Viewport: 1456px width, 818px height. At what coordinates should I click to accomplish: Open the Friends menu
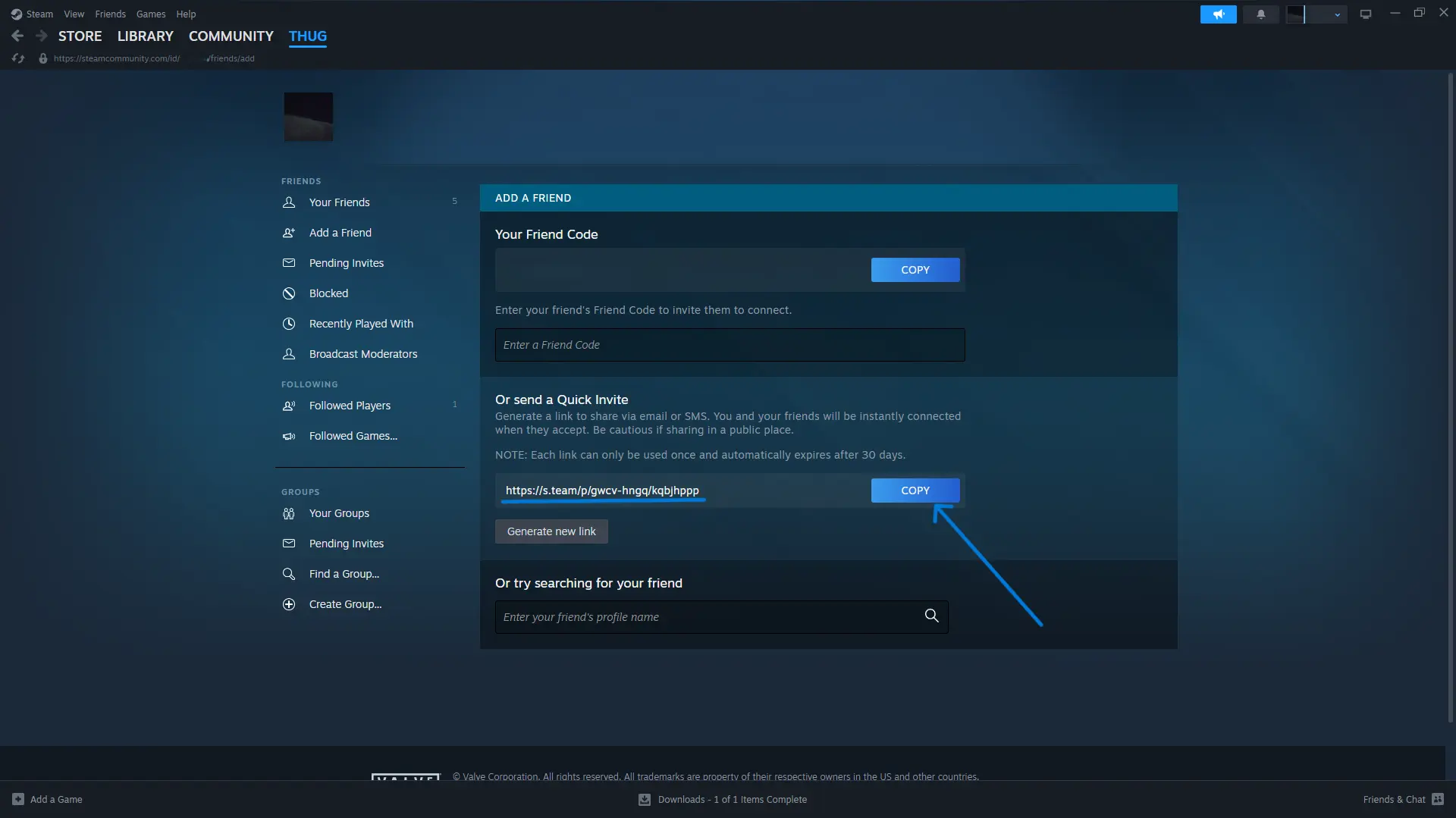pyautogui.click(x=111, y=14)
